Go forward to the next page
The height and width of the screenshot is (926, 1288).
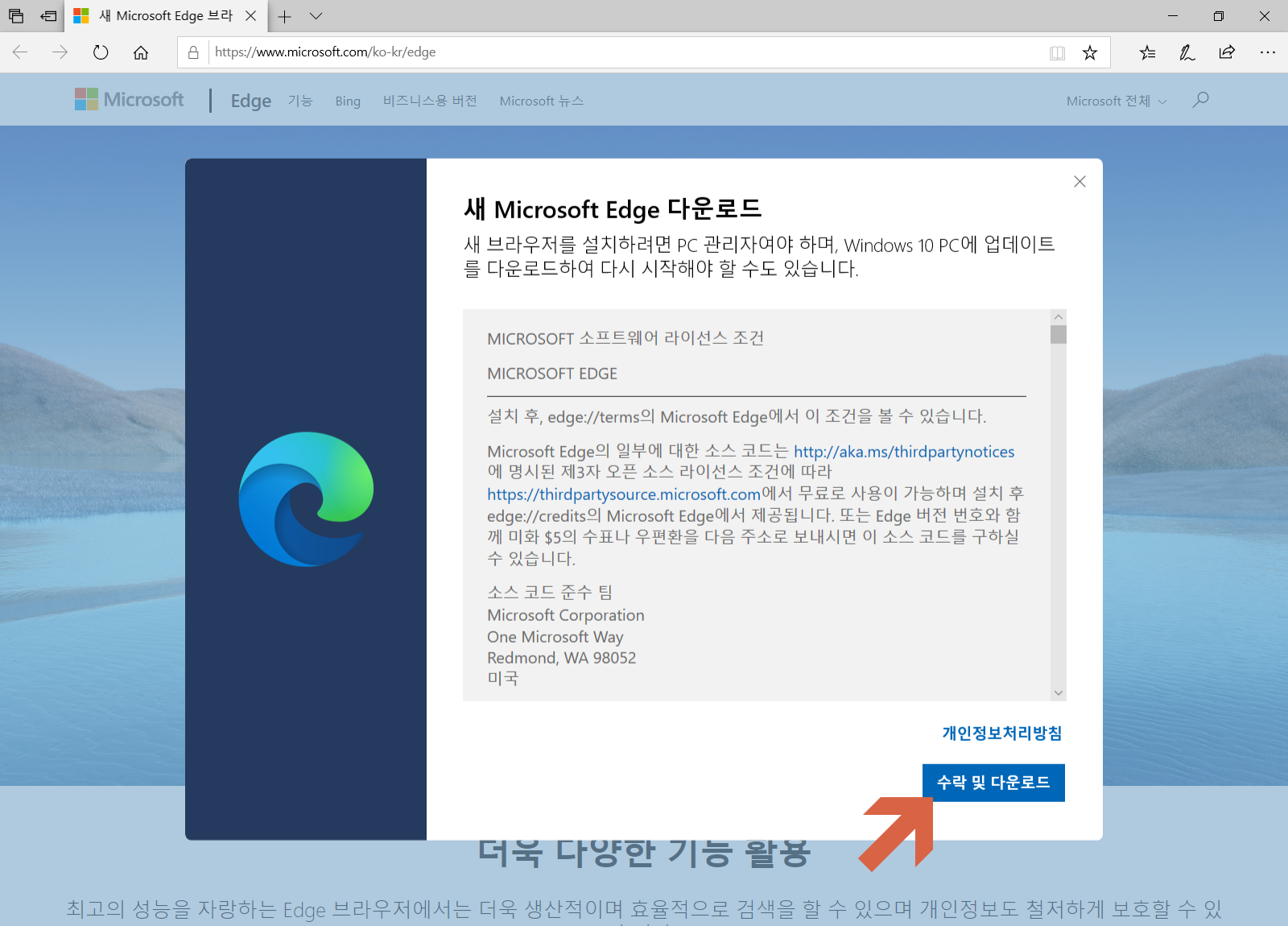click(60, 52)
